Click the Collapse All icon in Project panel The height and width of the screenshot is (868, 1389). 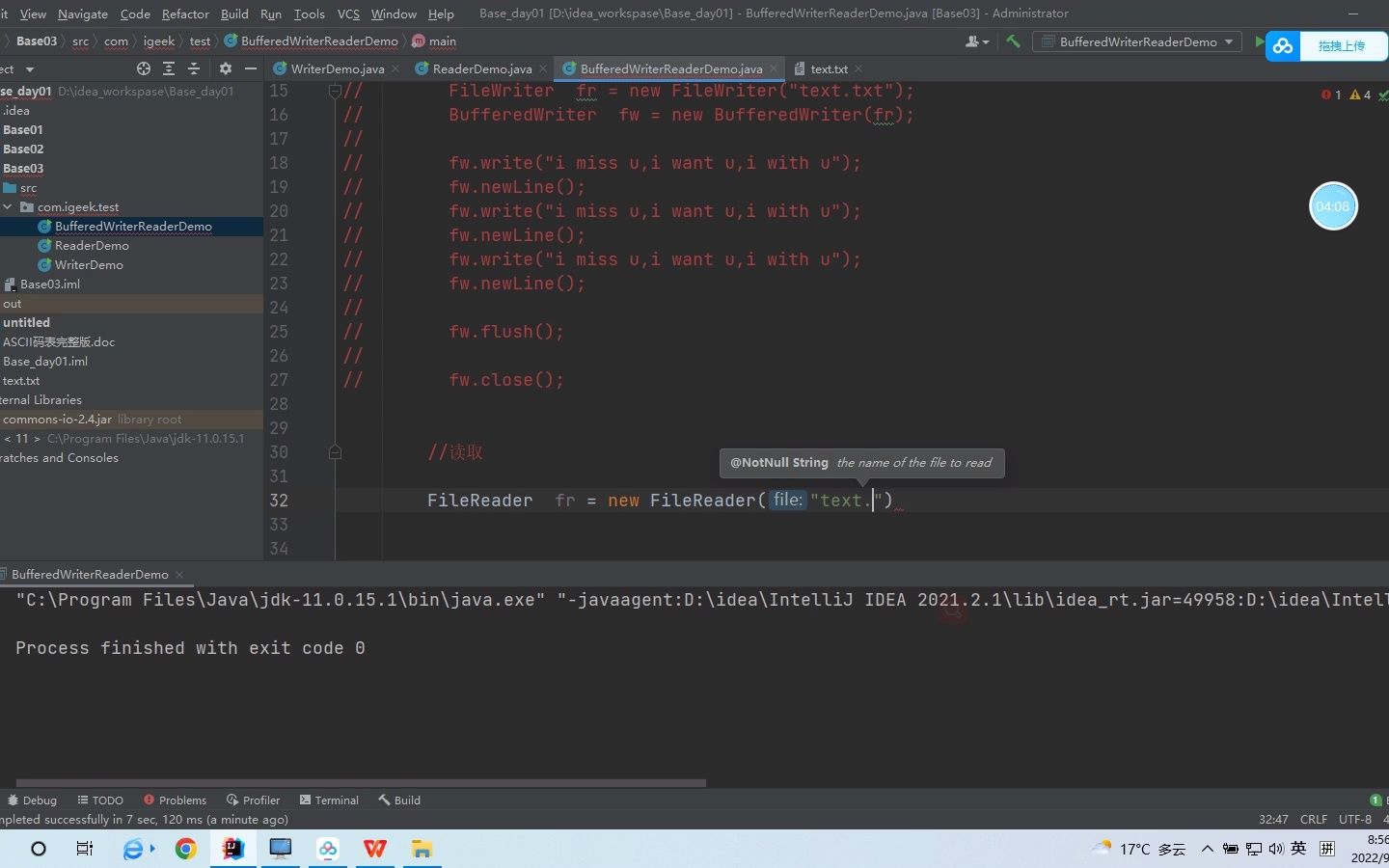tap(194, 68)
